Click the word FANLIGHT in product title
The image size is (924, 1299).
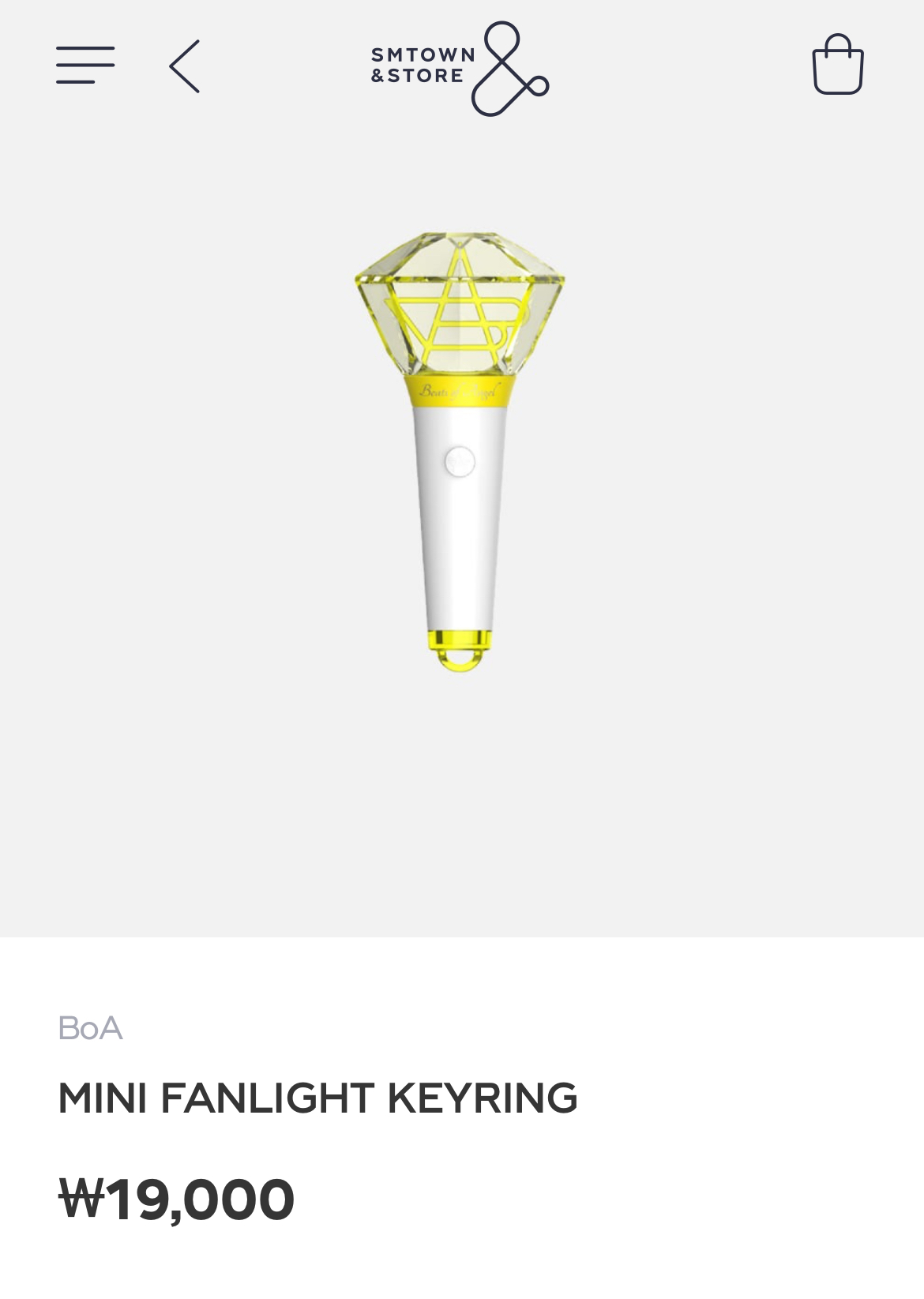click(x=268, y=1098)
